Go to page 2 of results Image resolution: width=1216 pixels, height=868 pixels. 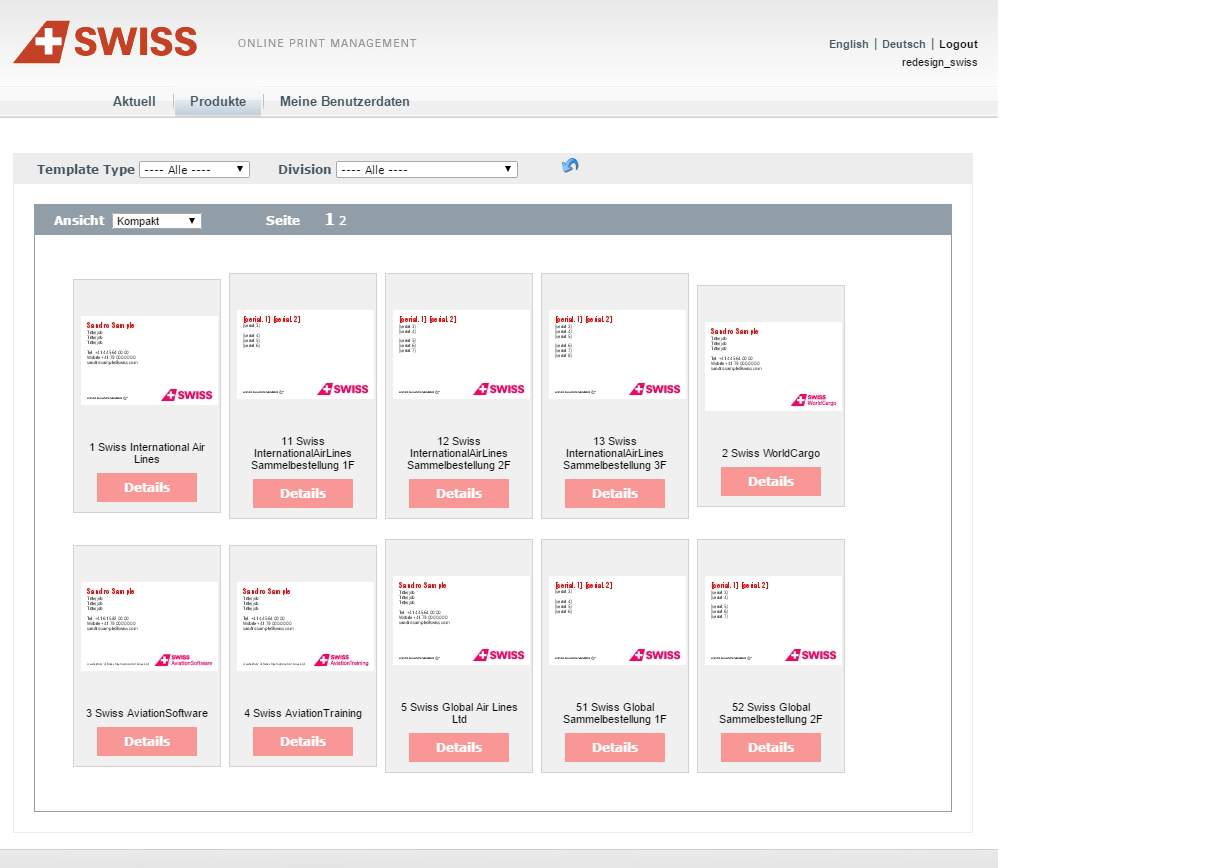click(x=343, y=221)
